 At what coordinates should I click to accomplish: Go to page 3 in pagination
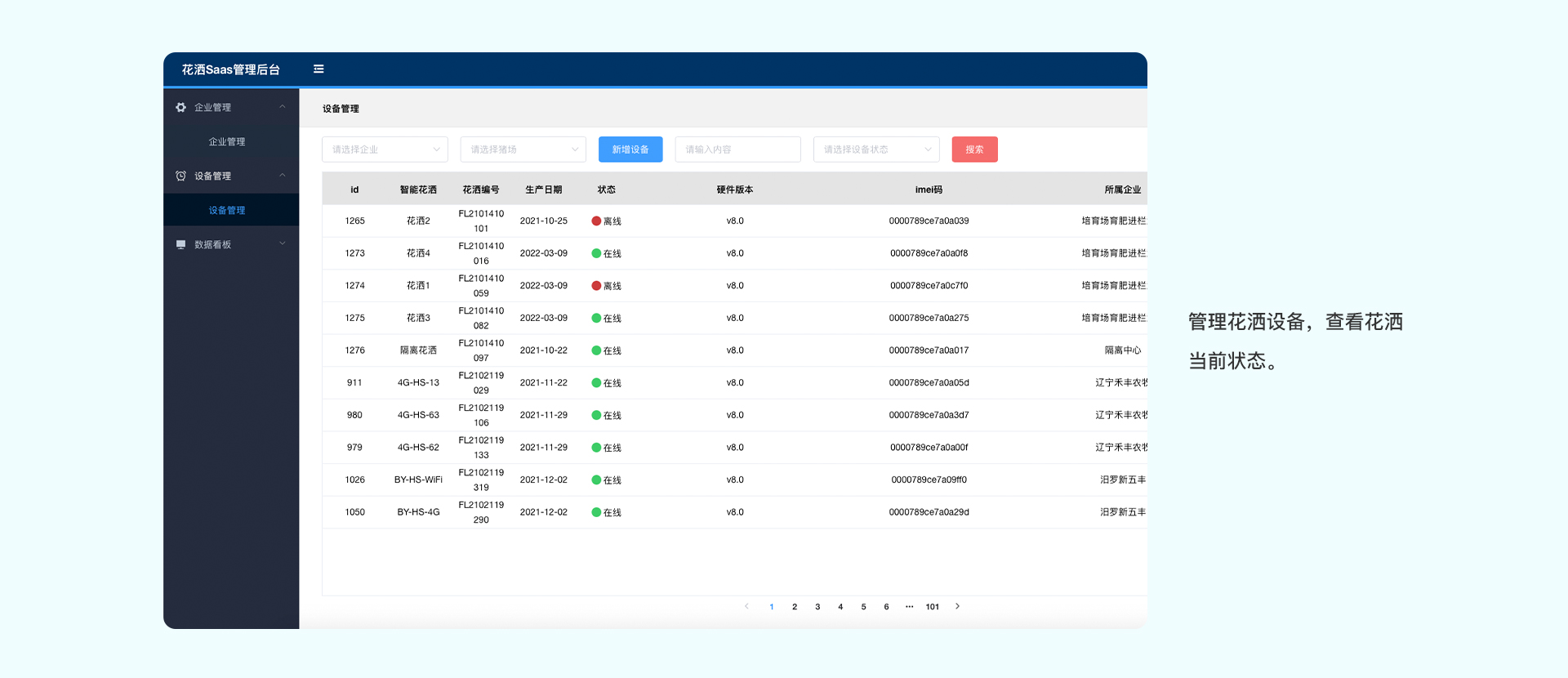click(817, 607)
